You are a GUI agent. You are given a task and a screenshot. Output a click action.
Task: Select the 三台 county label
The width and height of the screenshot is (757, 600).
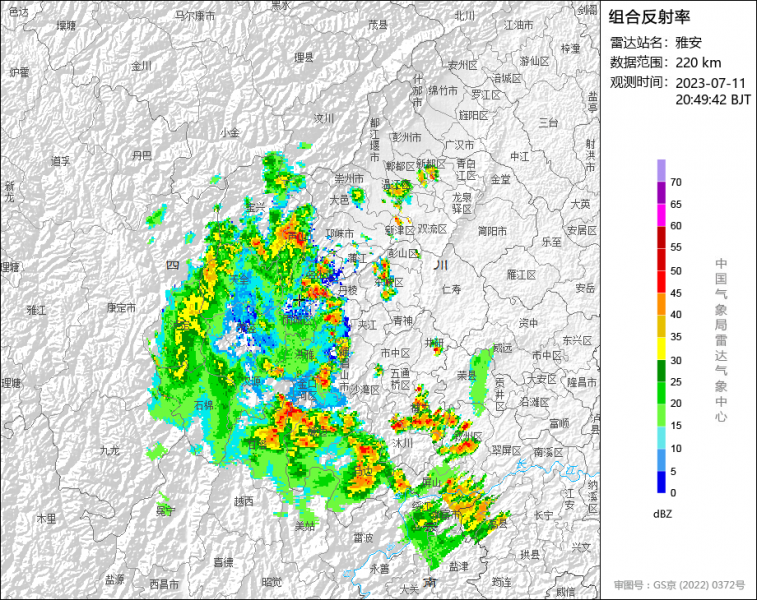click(x=548, y=122)
